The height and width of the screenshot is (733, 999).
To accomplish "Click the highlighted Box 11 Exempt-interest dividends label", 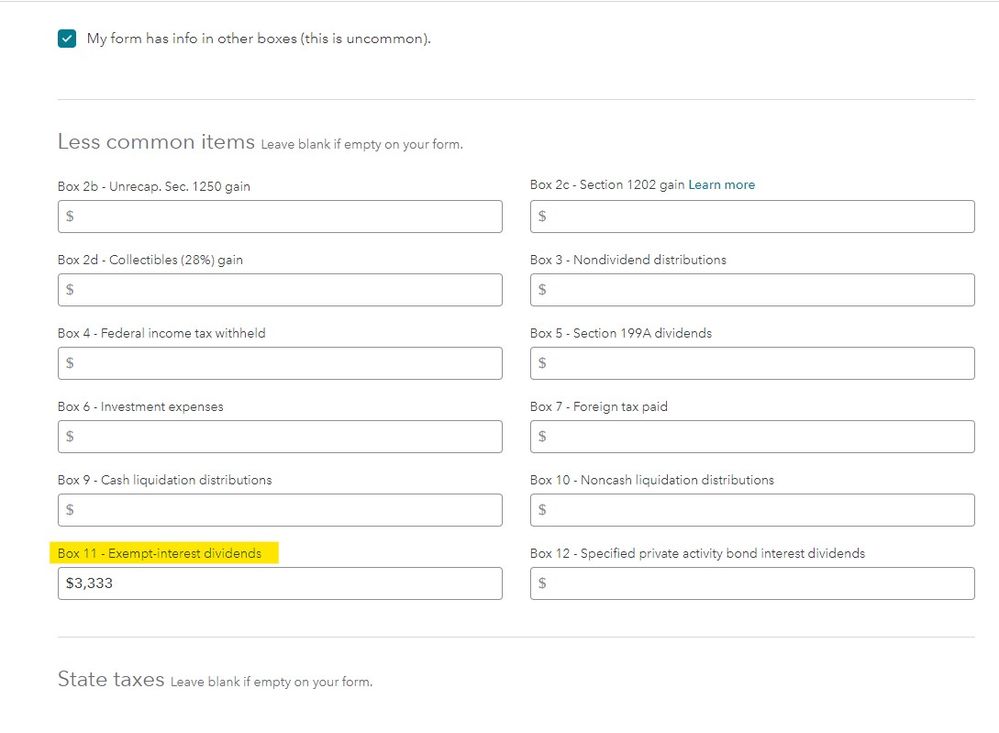I will pyautogui.click(x=160, y=553).
